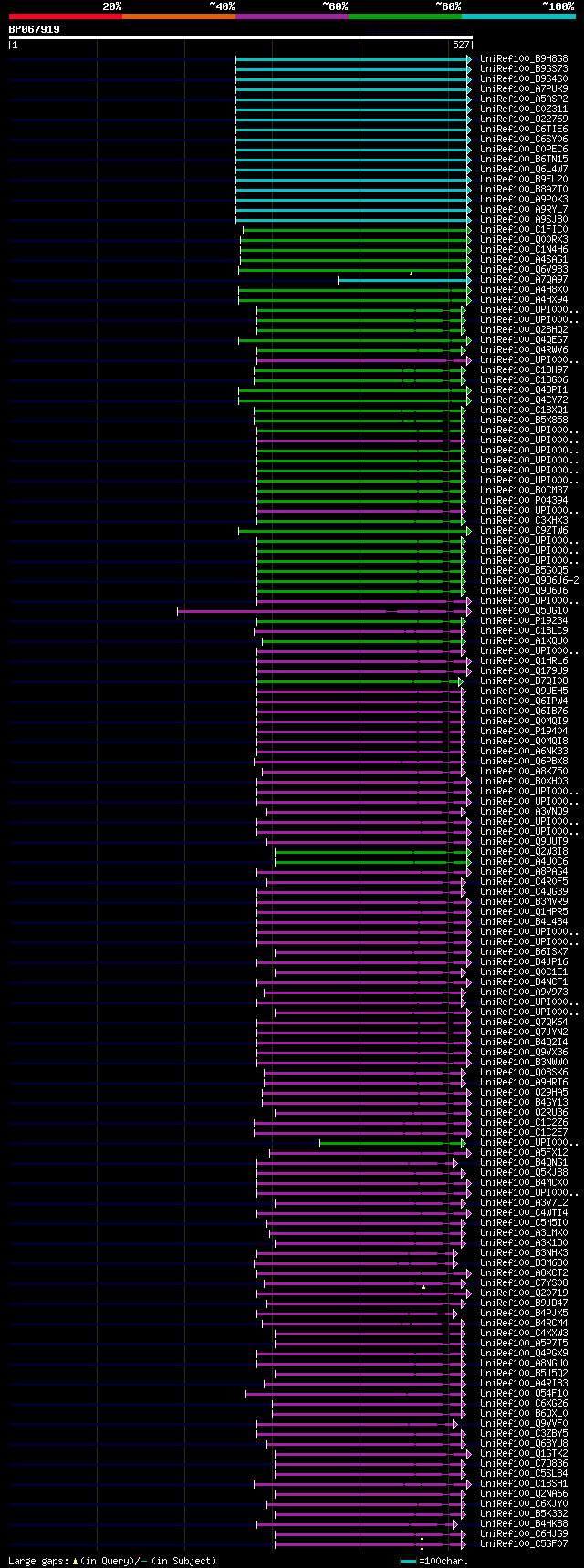Select hit label UniRef100_A1XQU0
This screenshot has height=1568, width=584.
pyautogui.click(x=524, y=640)
